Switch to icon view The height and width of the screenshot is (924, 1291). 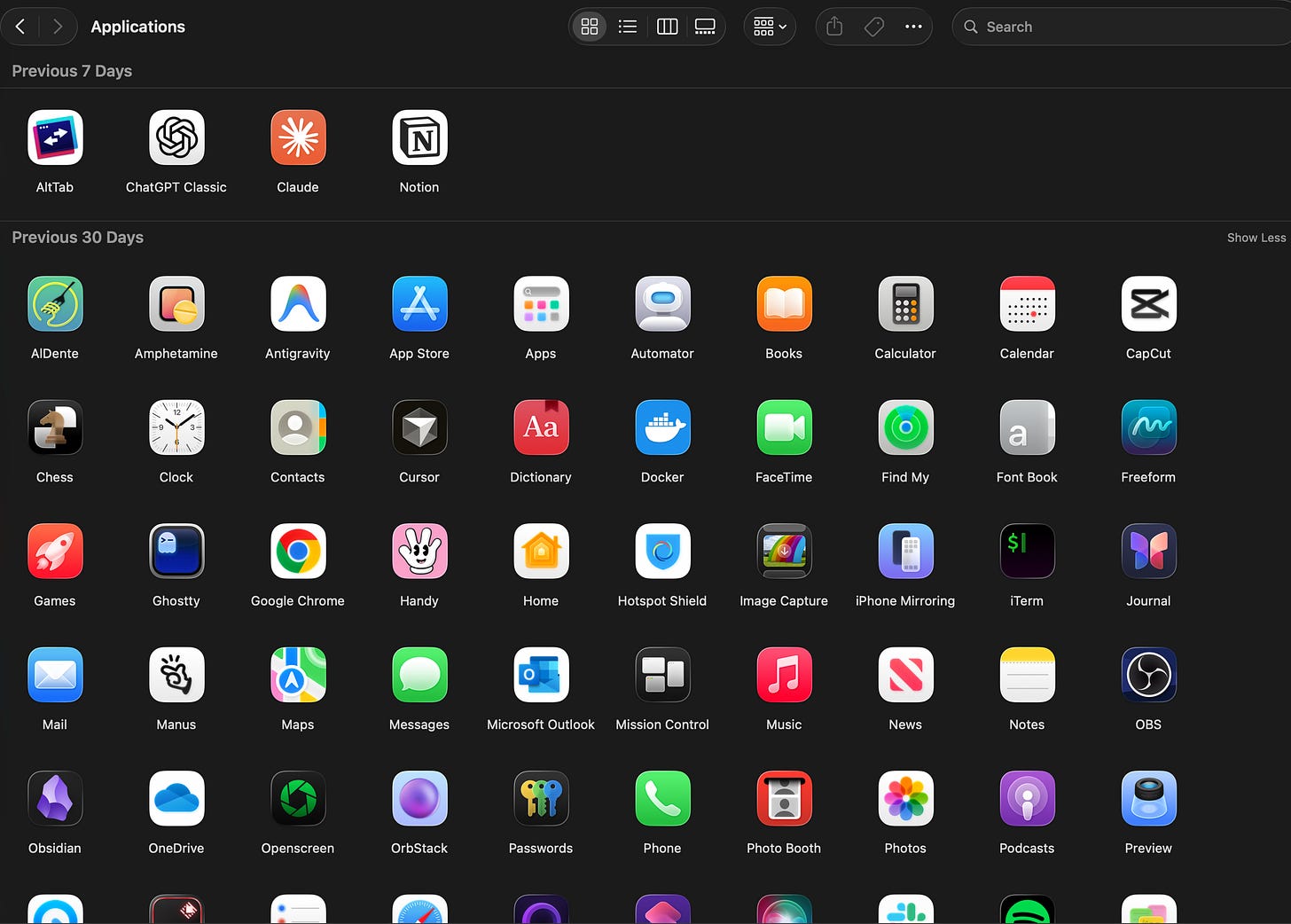590,27
